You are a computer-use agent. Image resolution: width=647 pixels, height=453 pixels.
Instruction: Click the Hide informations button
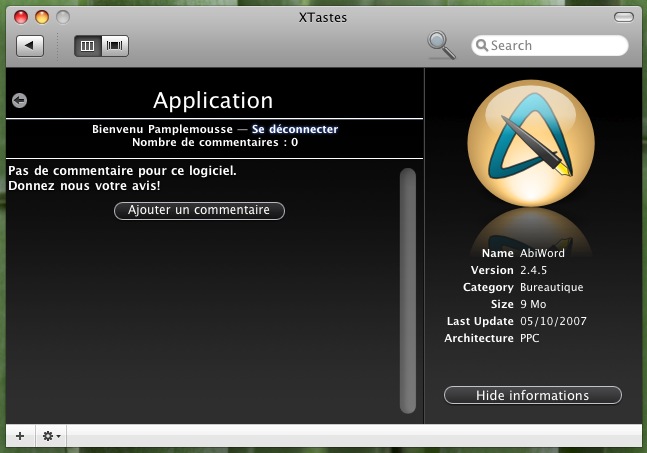533,395
